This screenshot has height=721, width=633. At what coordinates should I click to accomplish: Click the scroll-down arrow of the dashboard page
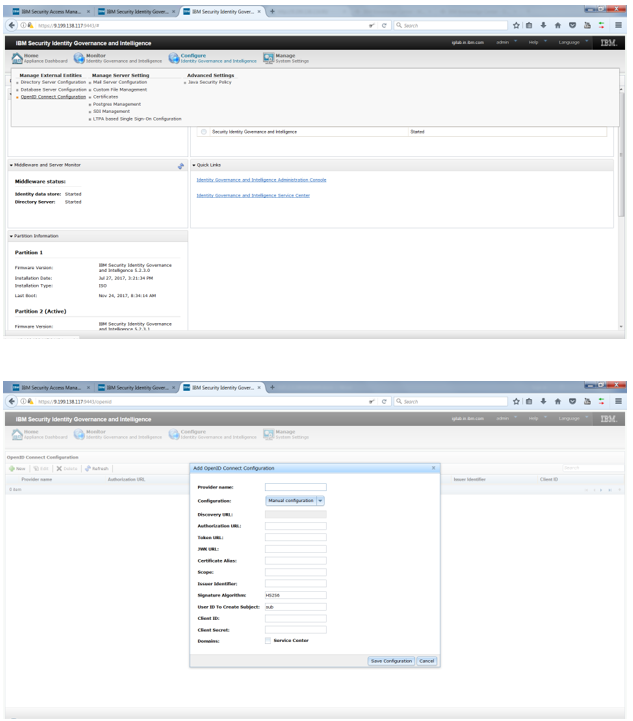621,326
